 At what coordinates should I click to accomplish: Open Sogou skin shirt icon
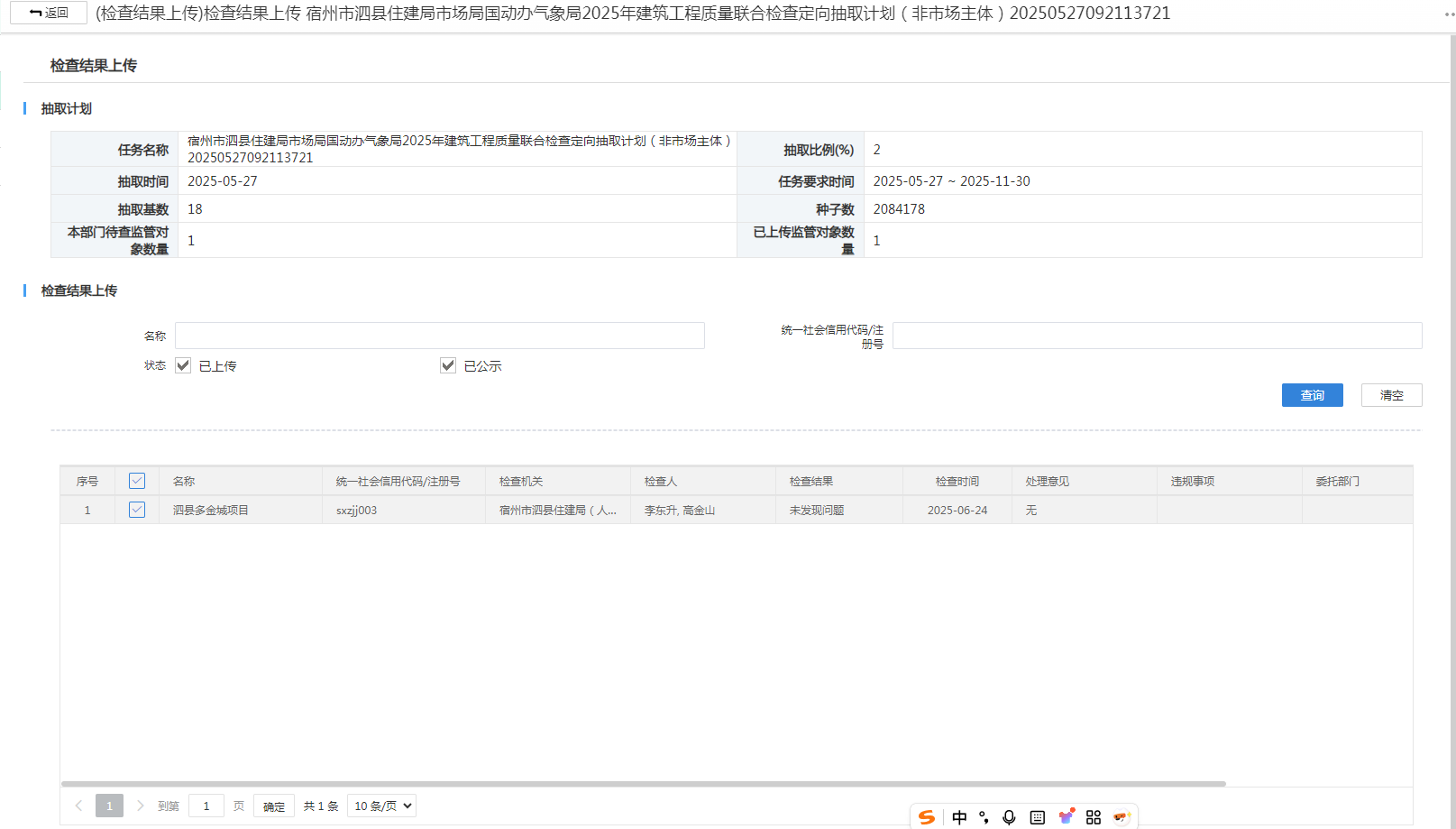coord(1067,816)
